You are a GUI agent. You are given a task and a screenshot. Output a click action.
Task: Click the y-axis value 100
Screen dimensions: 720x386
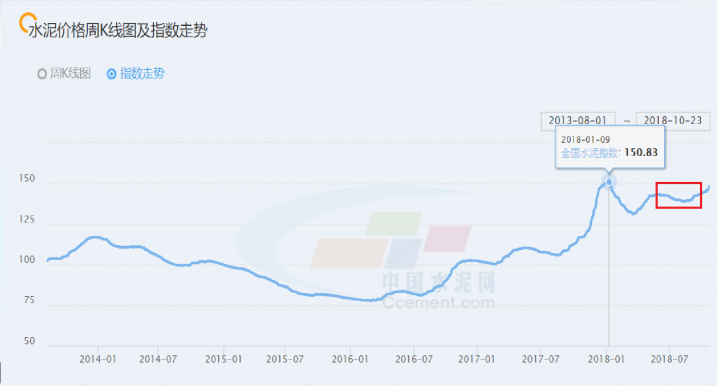pos(27,260)
